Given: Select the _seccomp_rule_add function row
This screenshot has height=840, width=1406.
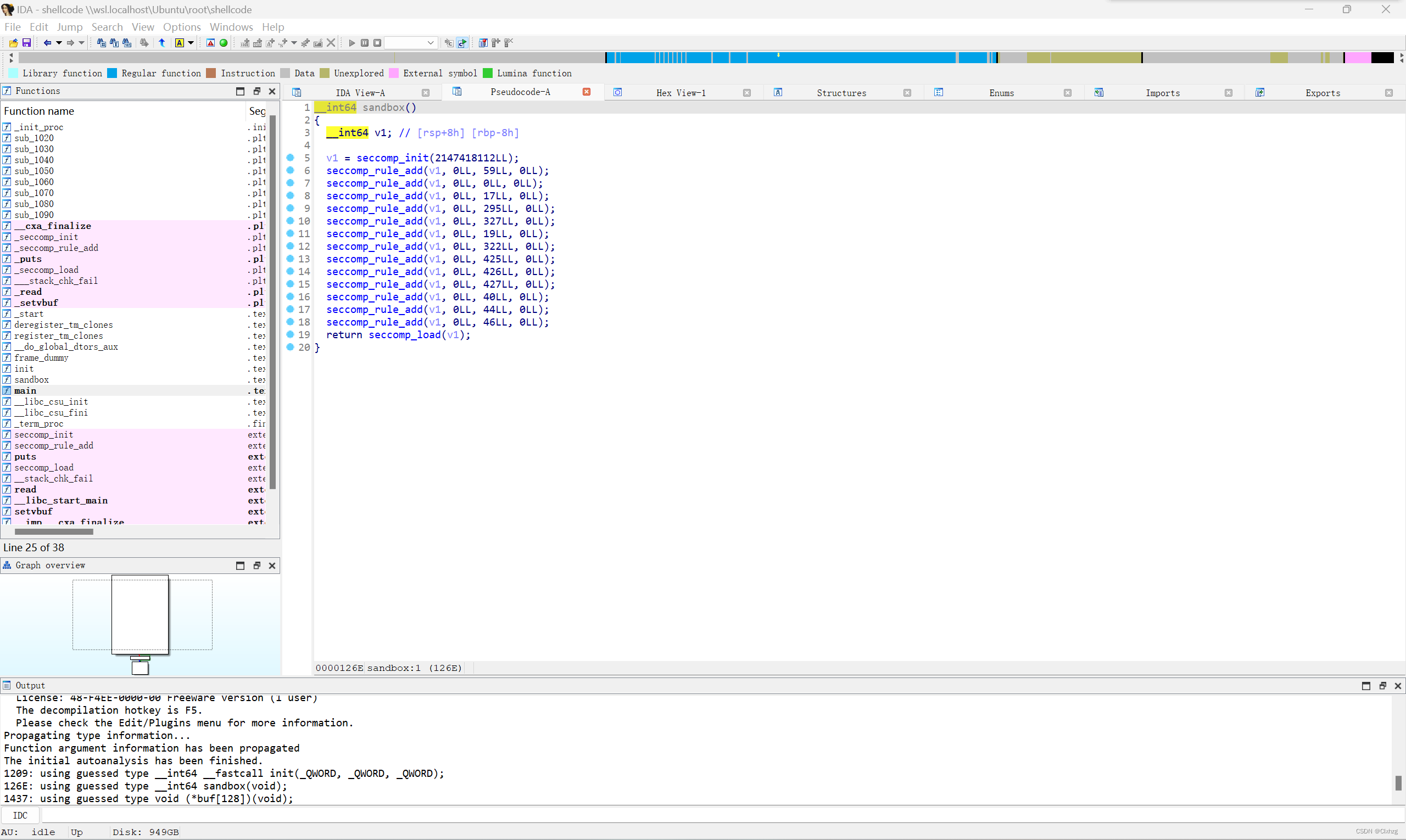Looking at the screenshot, I should pyautogui.click(x=133, y=248).
